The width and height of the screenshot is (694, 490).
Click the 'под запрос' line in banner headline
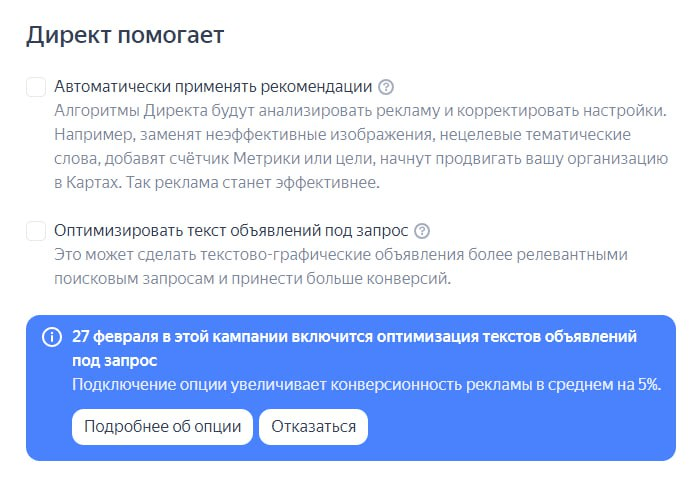pos(115,361)
